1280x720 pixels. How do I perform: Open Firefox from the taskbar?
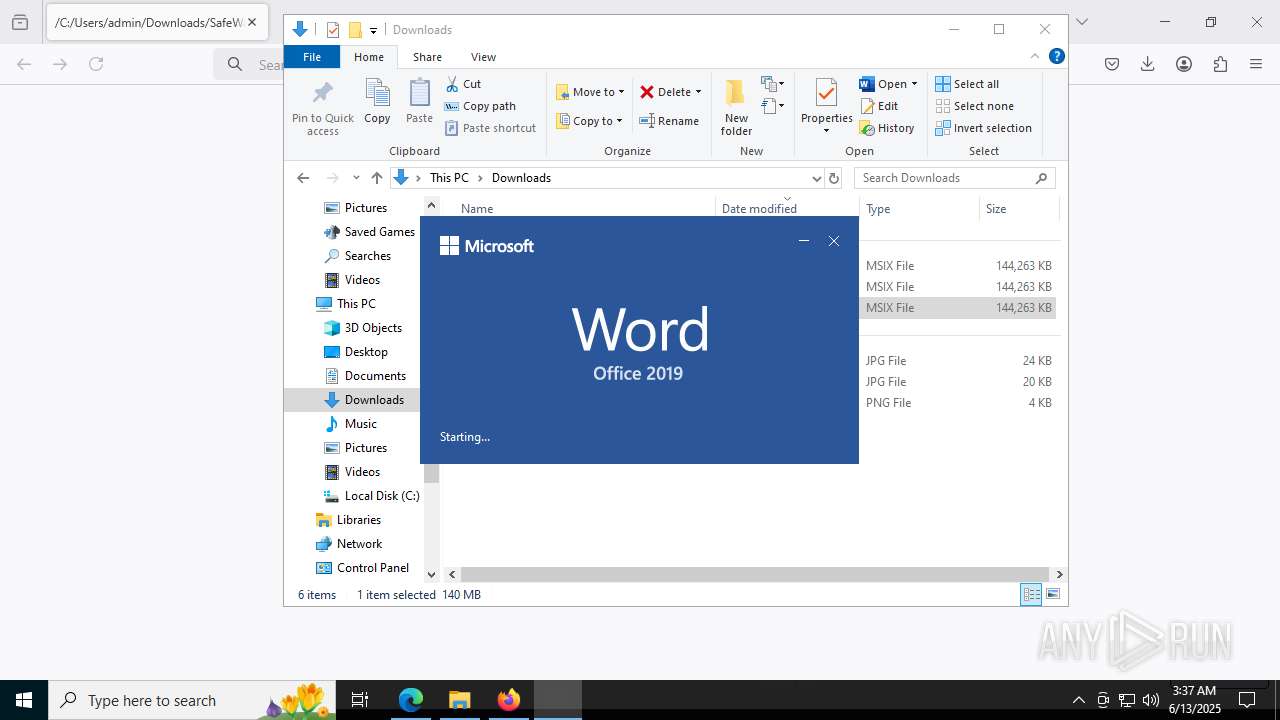coord(508,700)
